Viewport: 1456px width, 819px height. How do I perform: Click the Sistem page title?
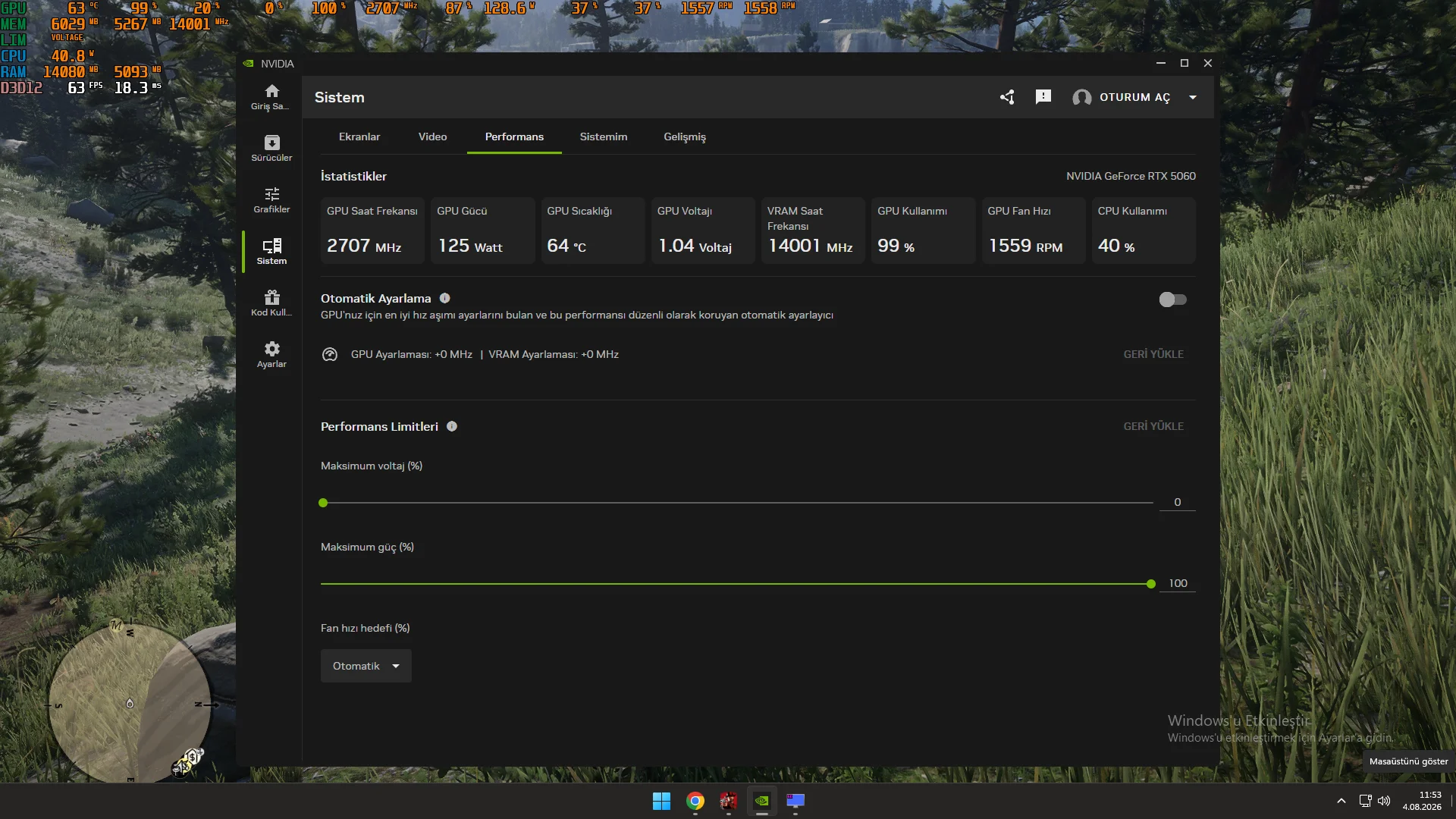[x=340, y=97]
